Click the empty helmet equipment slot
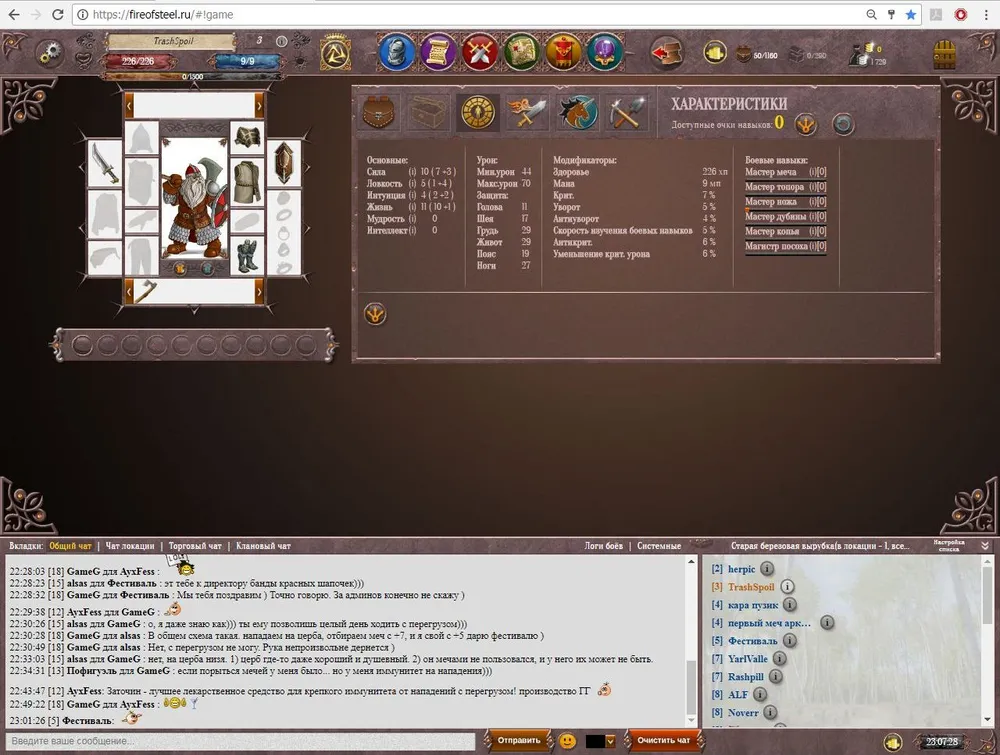The height and width of the screenshot is (755, 1000). click(x=141, y=138)
